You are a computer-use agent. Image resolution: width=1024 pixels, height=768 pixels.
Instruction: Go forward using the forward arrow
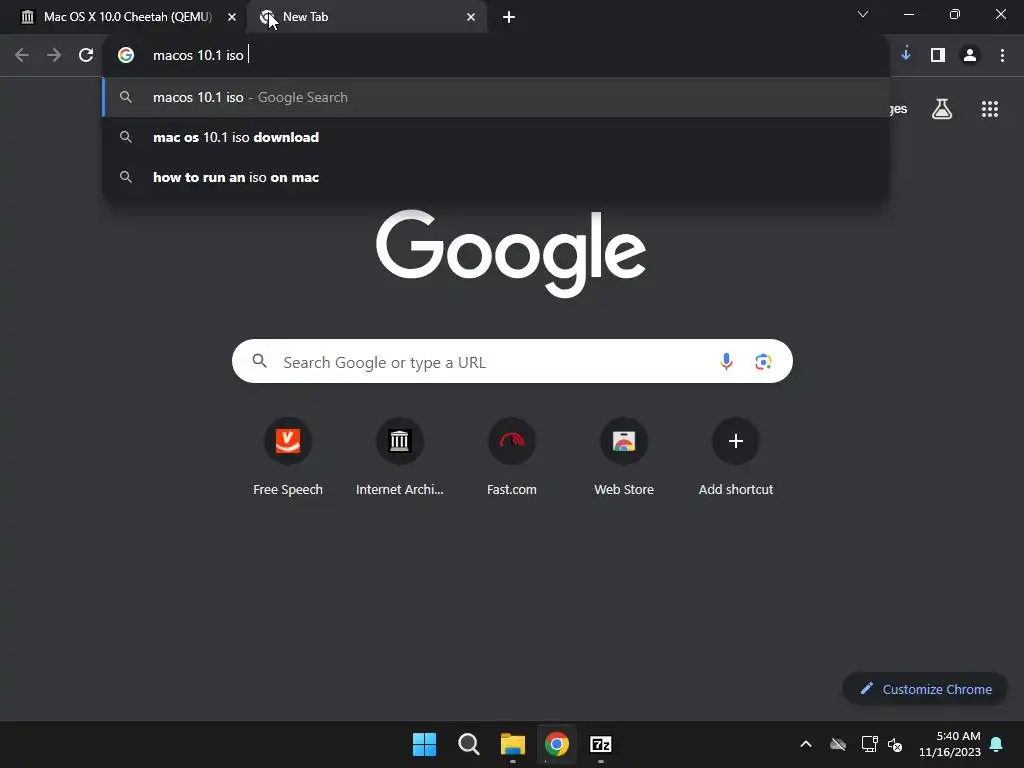[54, 56]
